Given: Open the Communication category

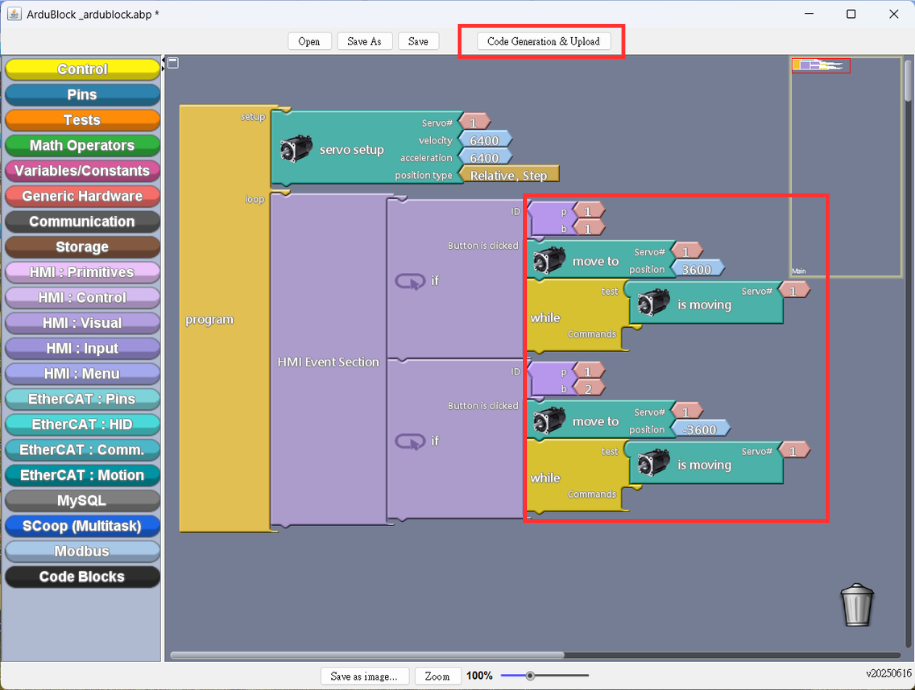Looking at the screenshot, I should tap(82, 221).
